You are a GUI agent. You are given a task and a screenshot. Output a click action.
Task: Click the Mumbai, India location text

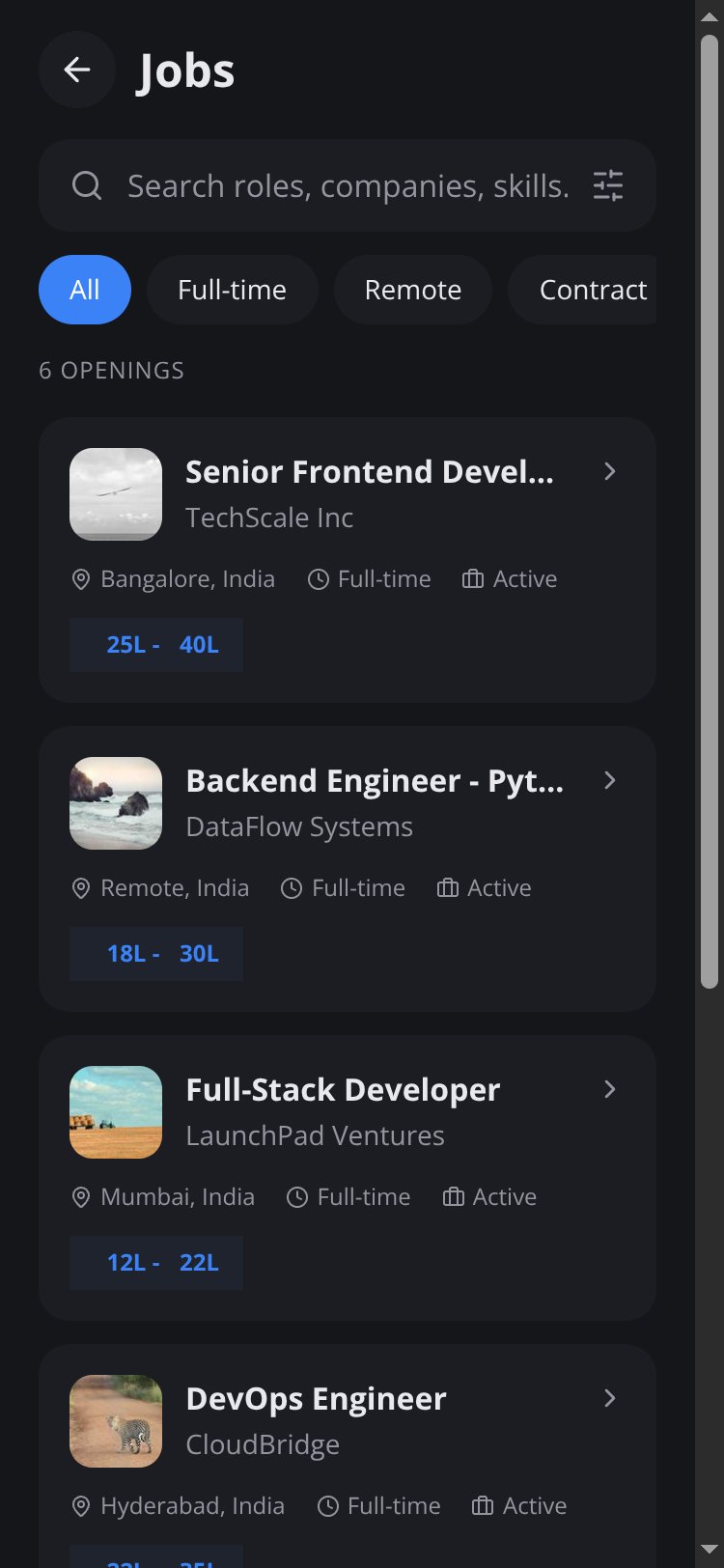tap(178, 1197)
